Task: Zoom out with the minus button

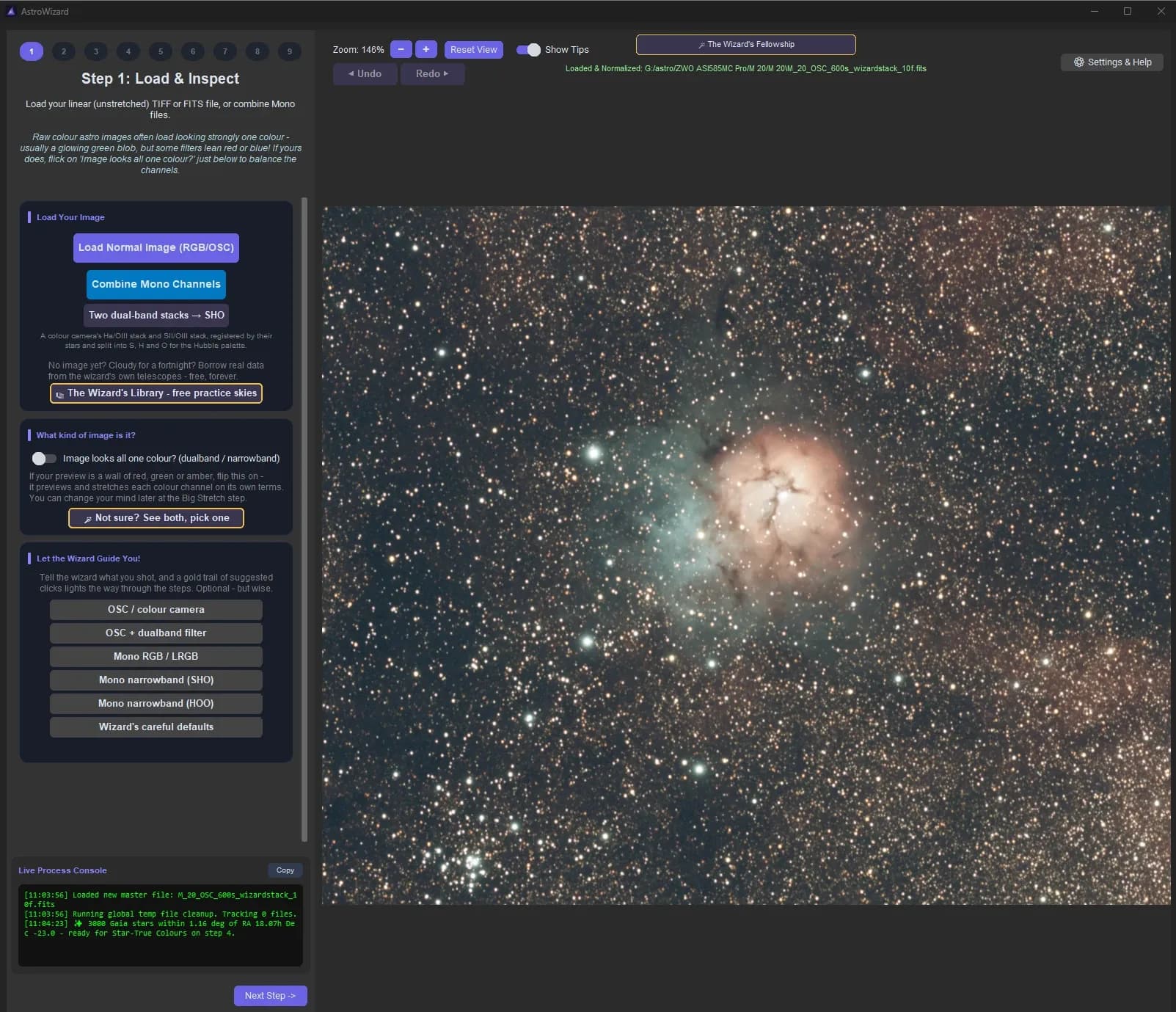Action: [401, 49]
